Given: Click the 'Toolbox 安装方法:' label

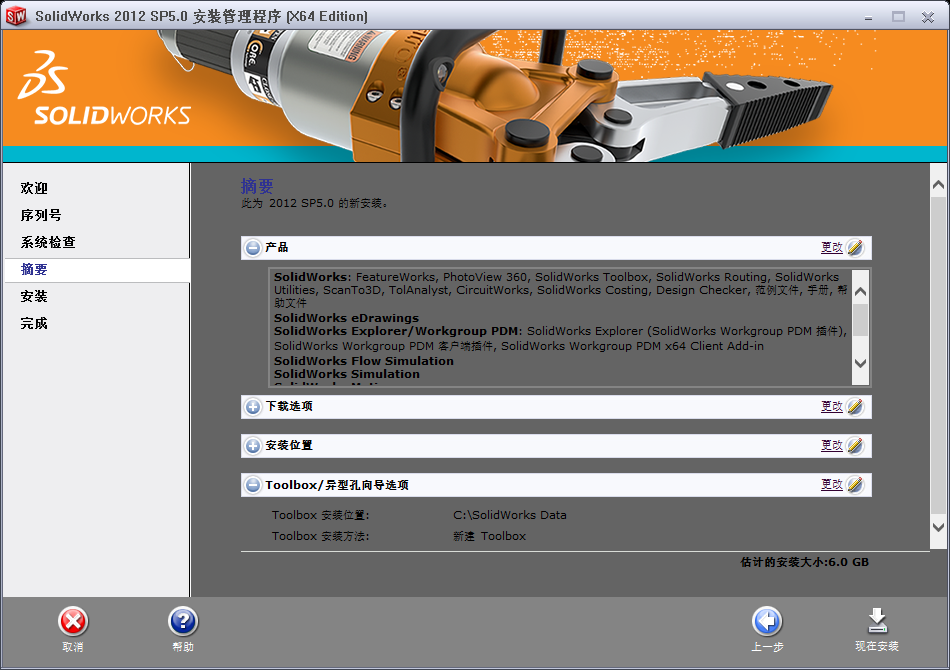Looking at the screenshot, I should click(x=321, y=536).
